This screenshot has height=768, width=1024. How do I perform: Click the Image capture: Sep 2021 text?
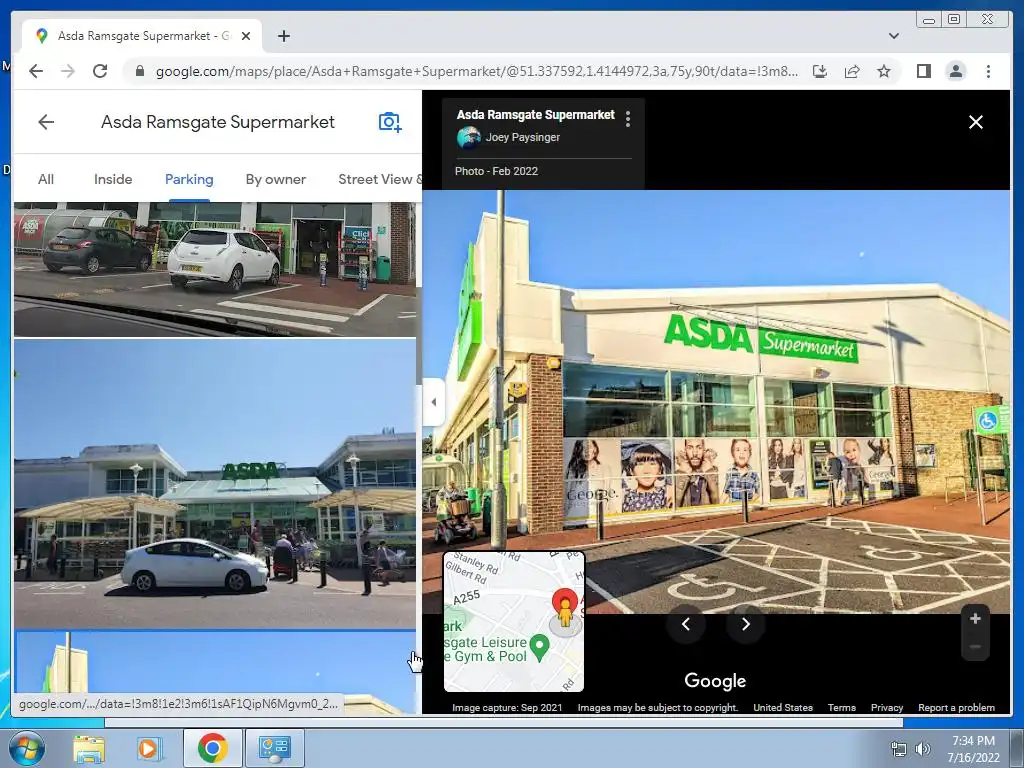(507, 707)
